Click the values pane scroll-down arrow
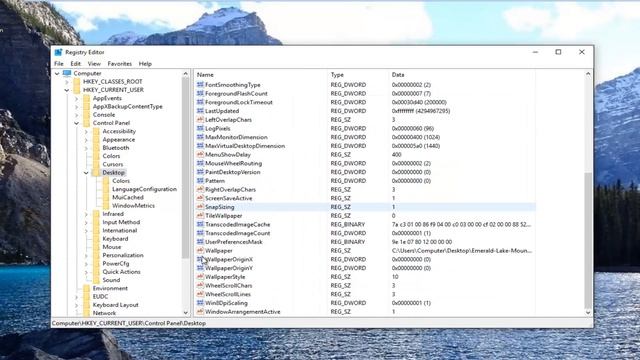The image size is (640, 360). point(588,312)
